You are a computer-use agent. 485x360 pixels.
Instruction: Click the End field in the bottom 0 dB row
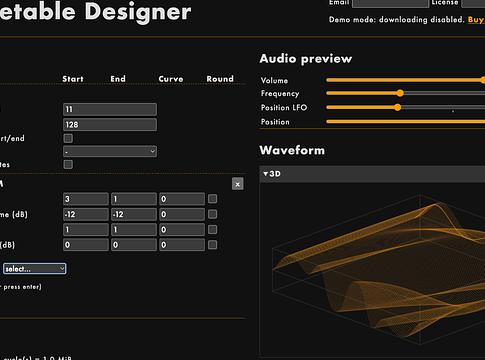[134, 245]
